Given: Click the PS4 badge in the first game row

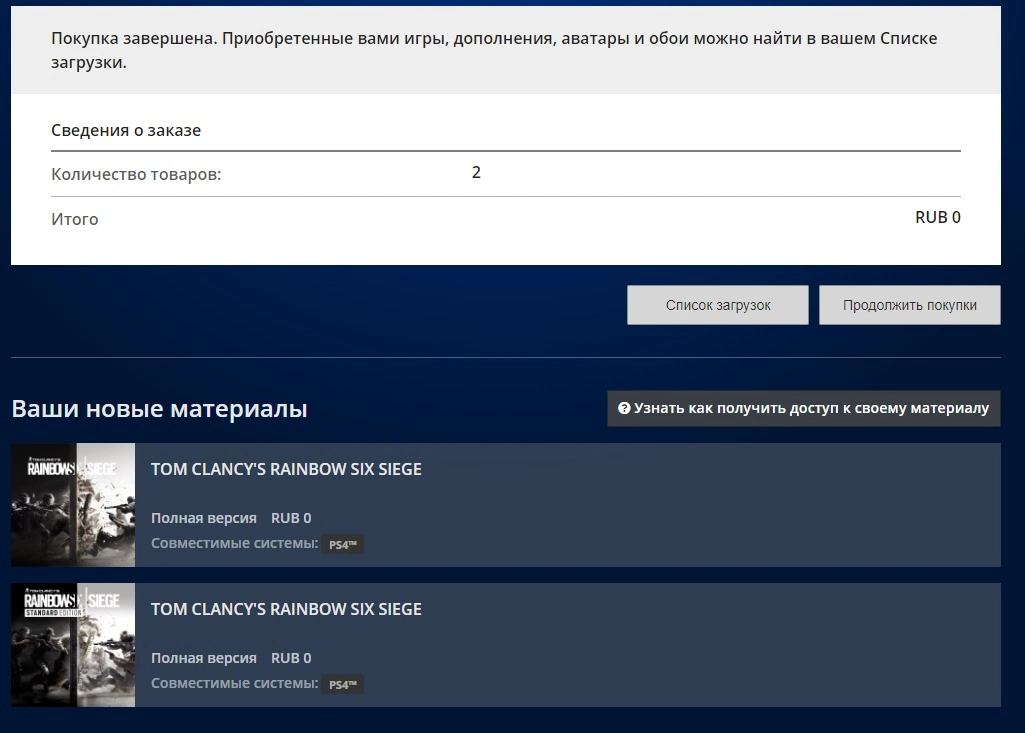Looking at the screenshot, I should click(x=343, y=545).
